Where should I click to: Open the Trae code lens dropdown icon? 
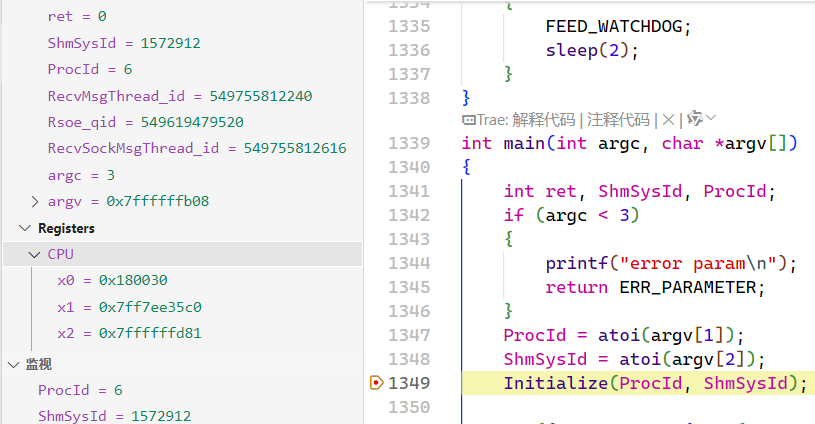[x=711, y=119]
